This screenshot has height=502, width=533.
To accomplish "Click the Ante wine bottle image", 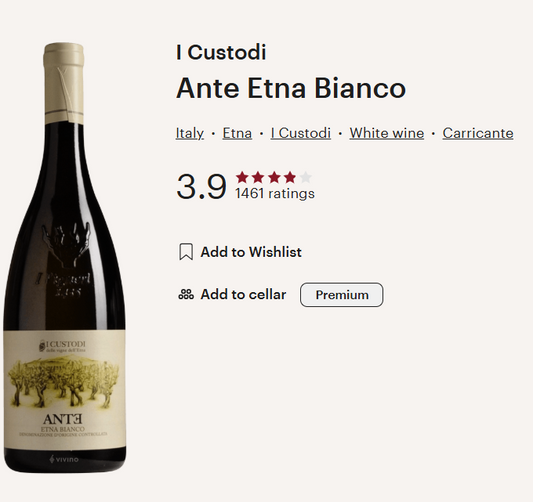I will point(64,257).
